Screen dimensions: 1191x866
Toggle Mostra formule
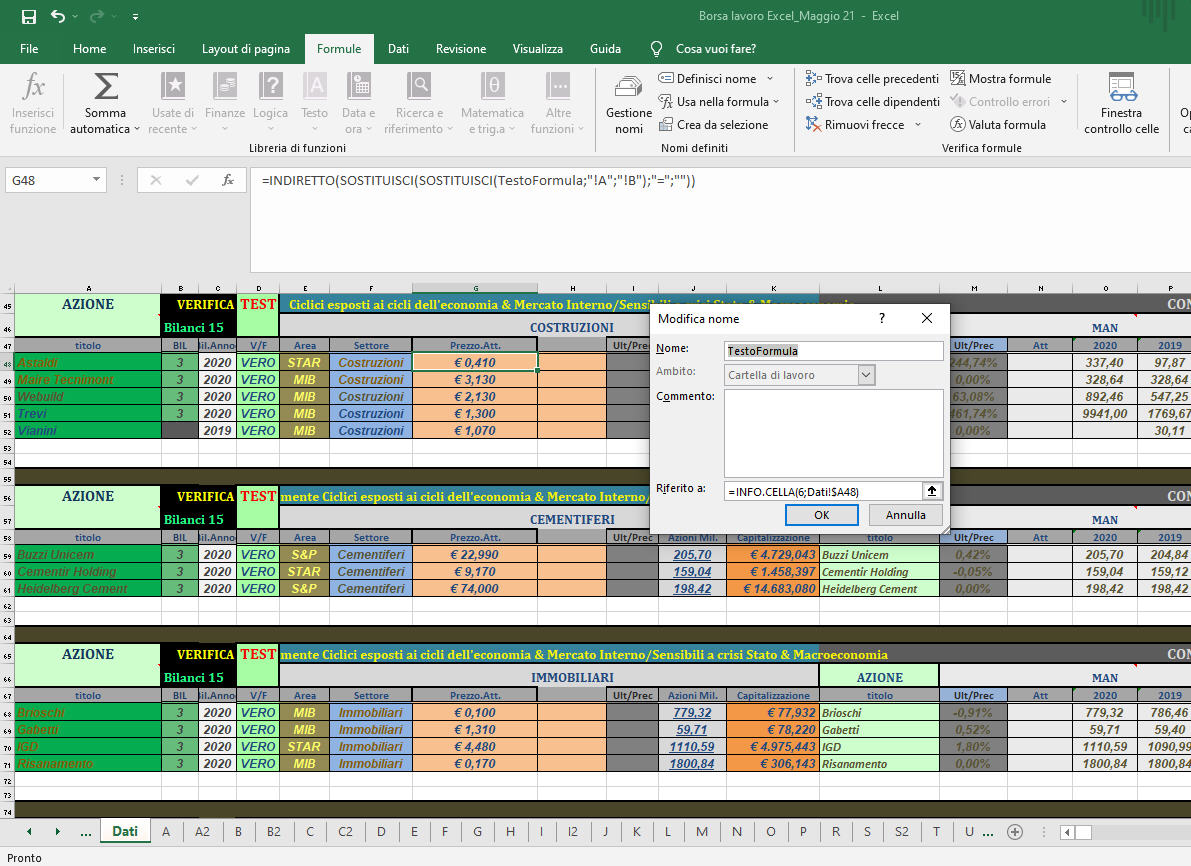click(x=1000, y=78)
